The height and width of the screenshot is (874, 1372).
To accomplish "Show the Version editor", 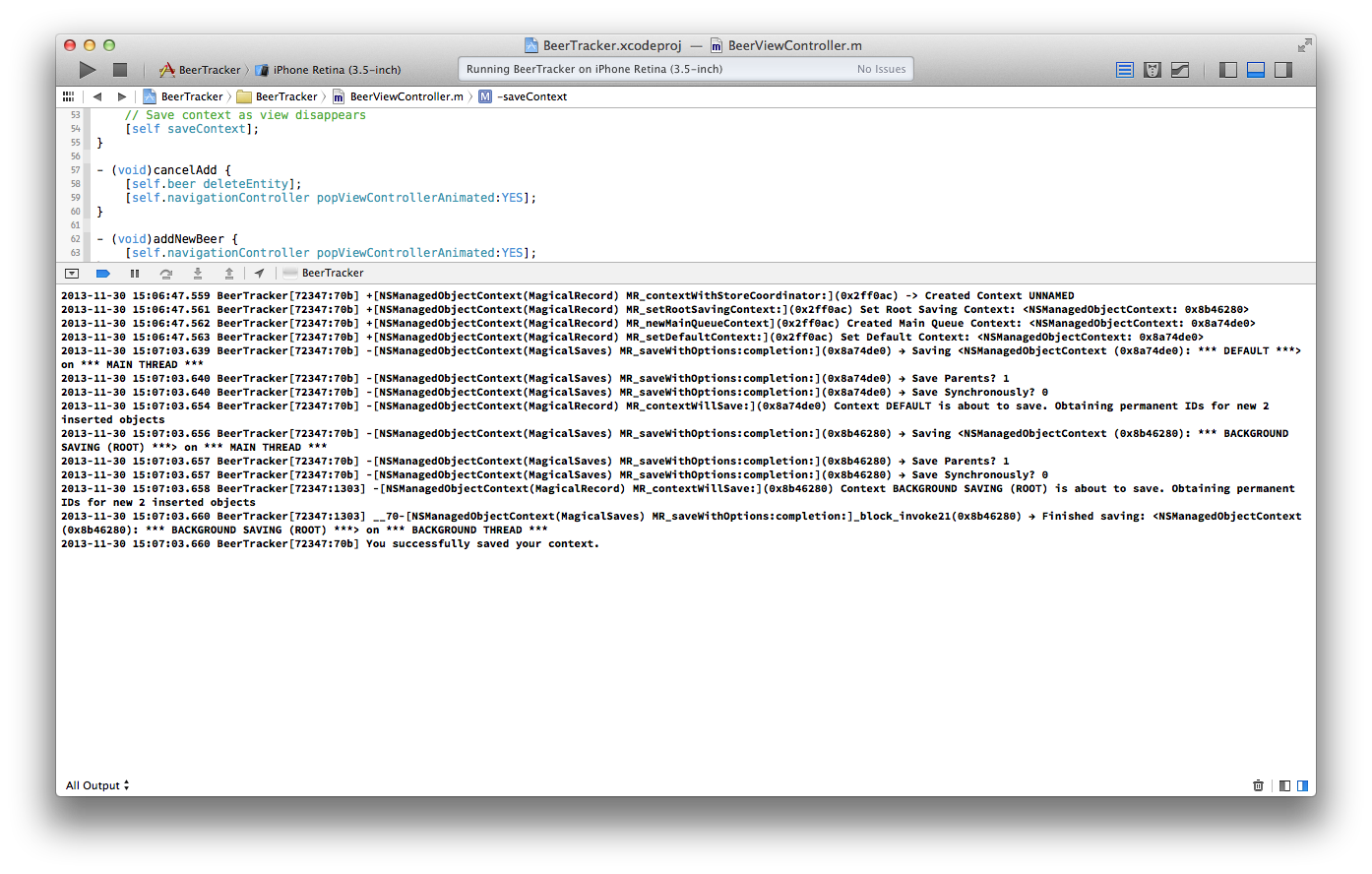I will coord(1180,70).
